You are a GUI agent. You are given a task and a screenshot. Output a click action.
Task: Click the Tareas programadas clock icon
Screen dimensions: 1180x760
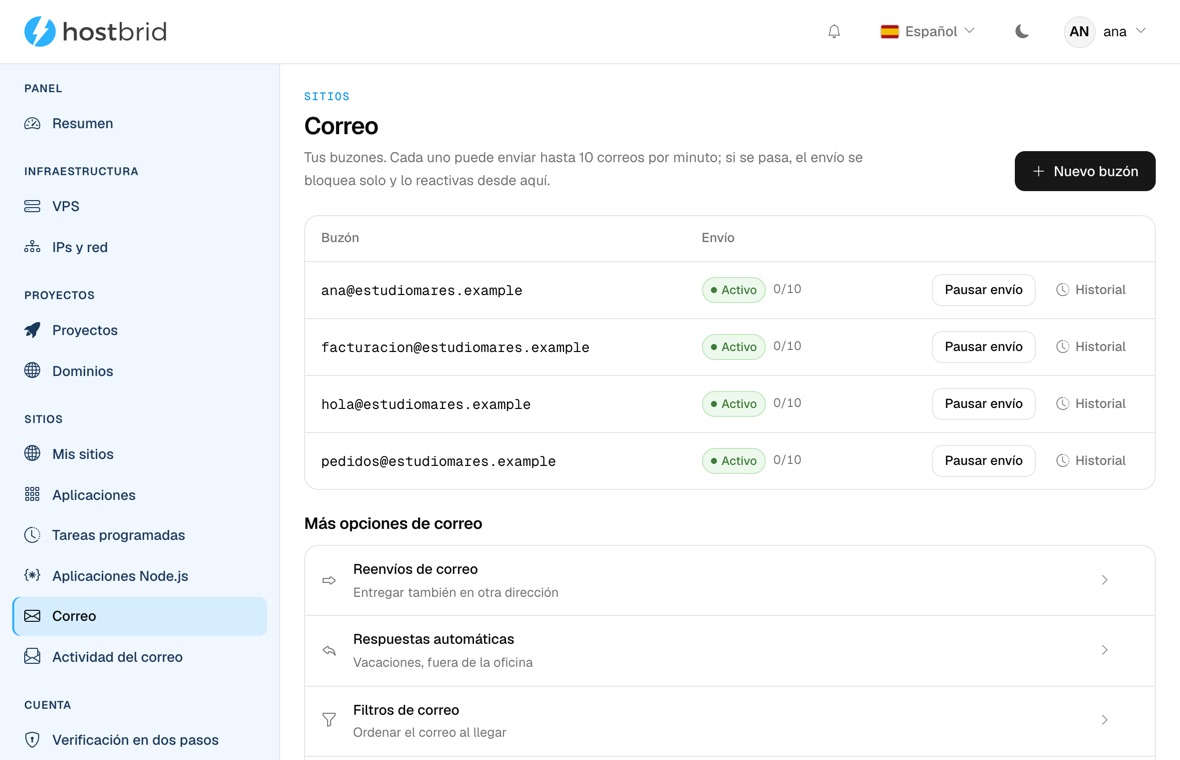pos(32,535)
